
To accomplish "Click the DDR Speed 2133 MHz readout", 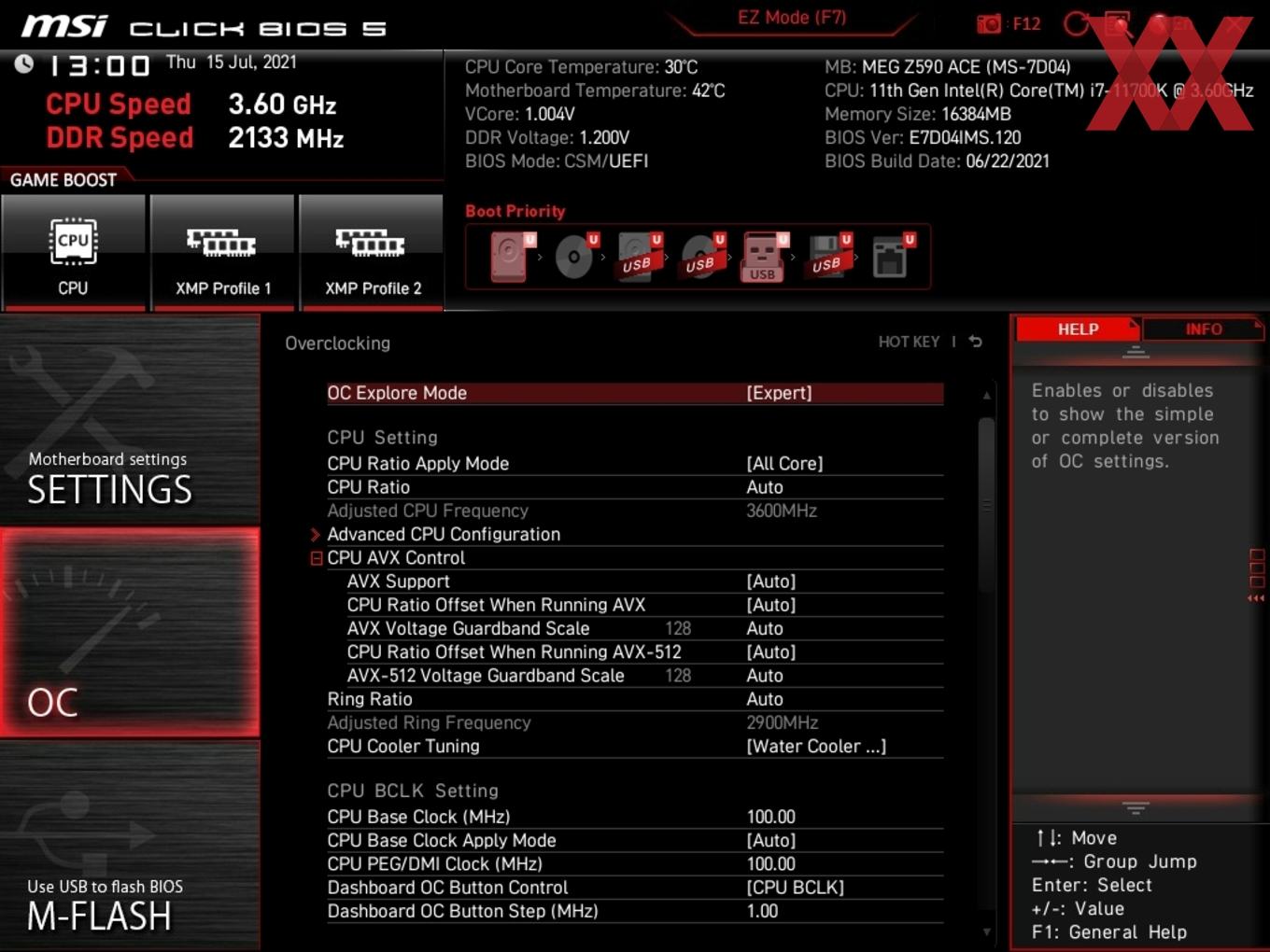I will pyautogui.click(x=195, y=137).
